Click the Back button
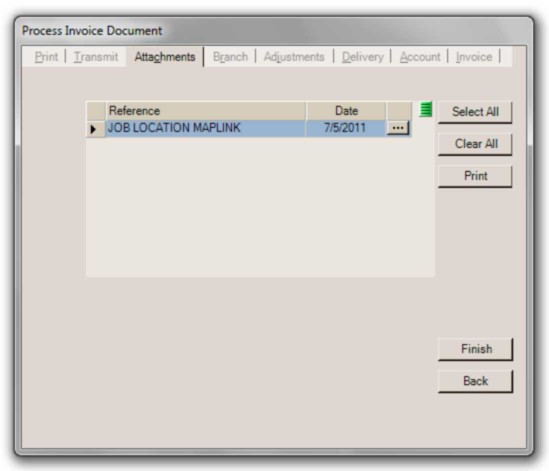This screenshot has width=549, height=471. pos(476,381)
